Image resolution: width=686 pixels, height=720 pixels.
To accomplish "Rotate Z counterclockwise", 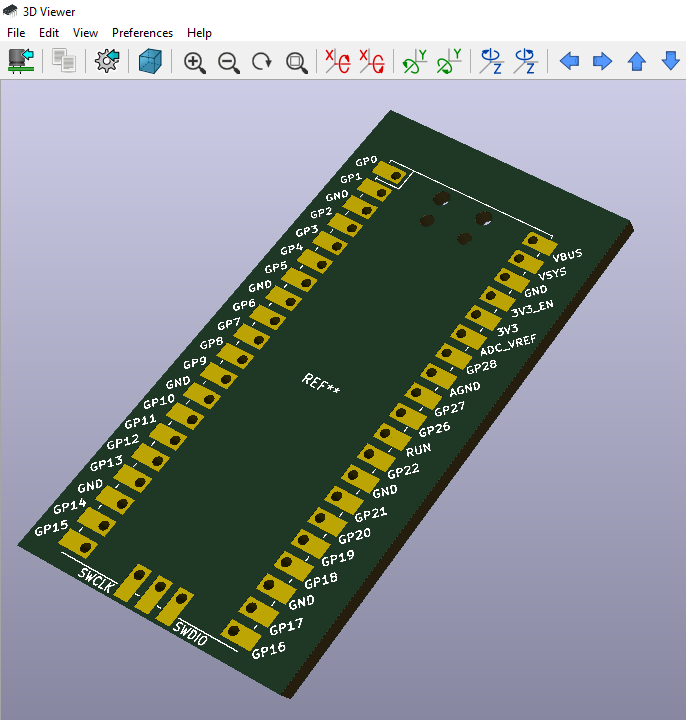I will point(525,62).
